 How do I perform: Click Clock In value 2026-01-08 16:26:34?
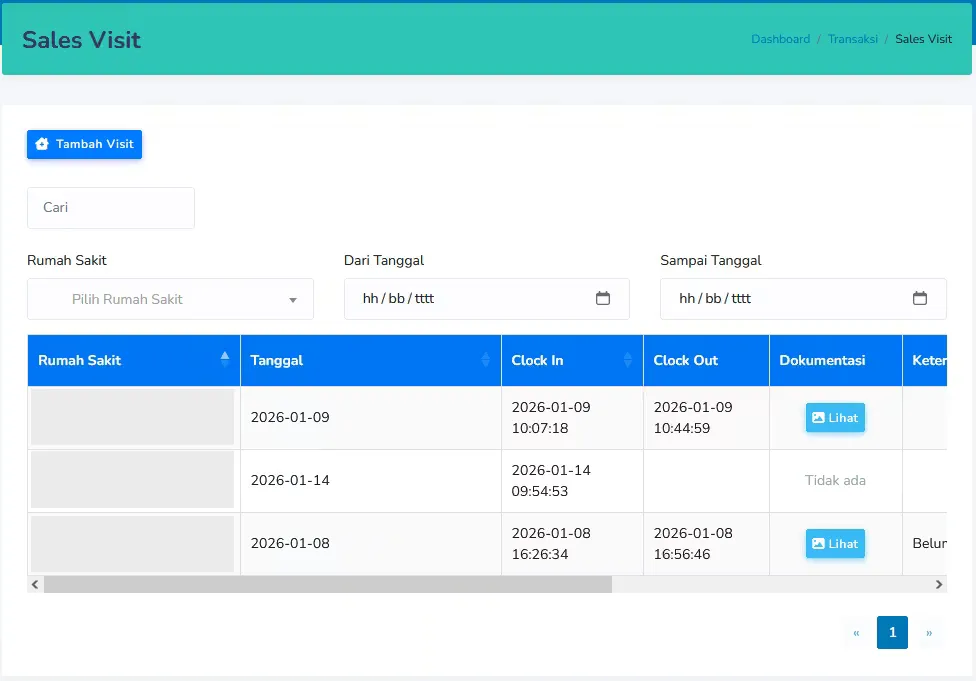coord(551,543)
